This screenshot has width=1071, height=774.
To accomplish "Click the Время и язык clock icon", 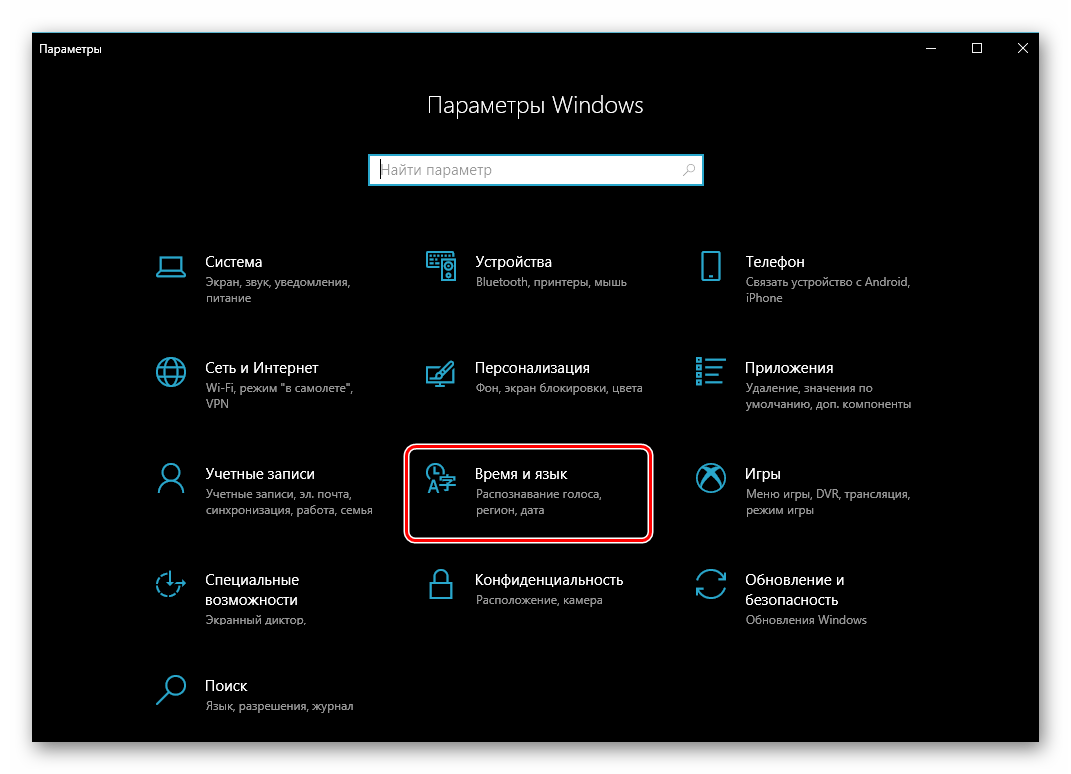I will pyautogui.click(x=441, y=478).
